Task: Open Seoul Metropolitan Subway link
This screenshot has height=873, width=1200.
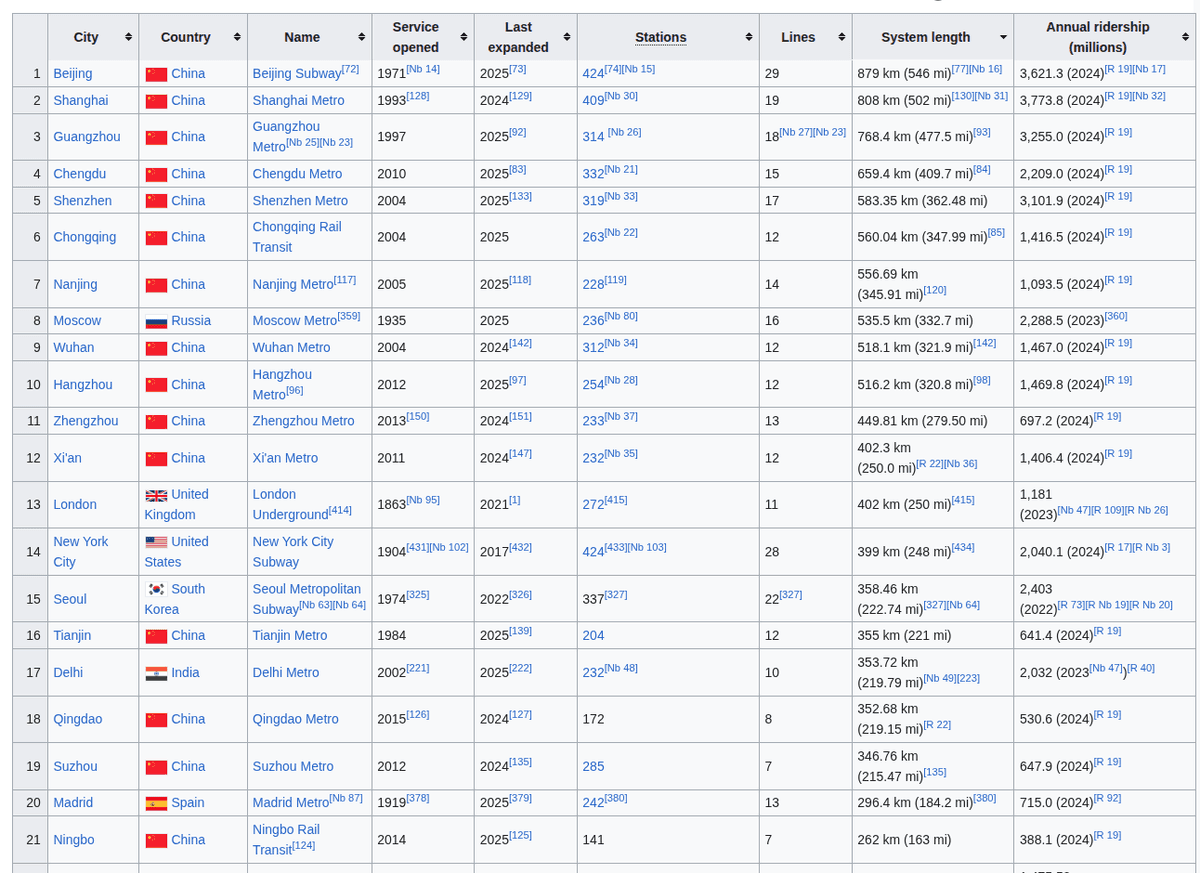Action: [x=306, y=589]
